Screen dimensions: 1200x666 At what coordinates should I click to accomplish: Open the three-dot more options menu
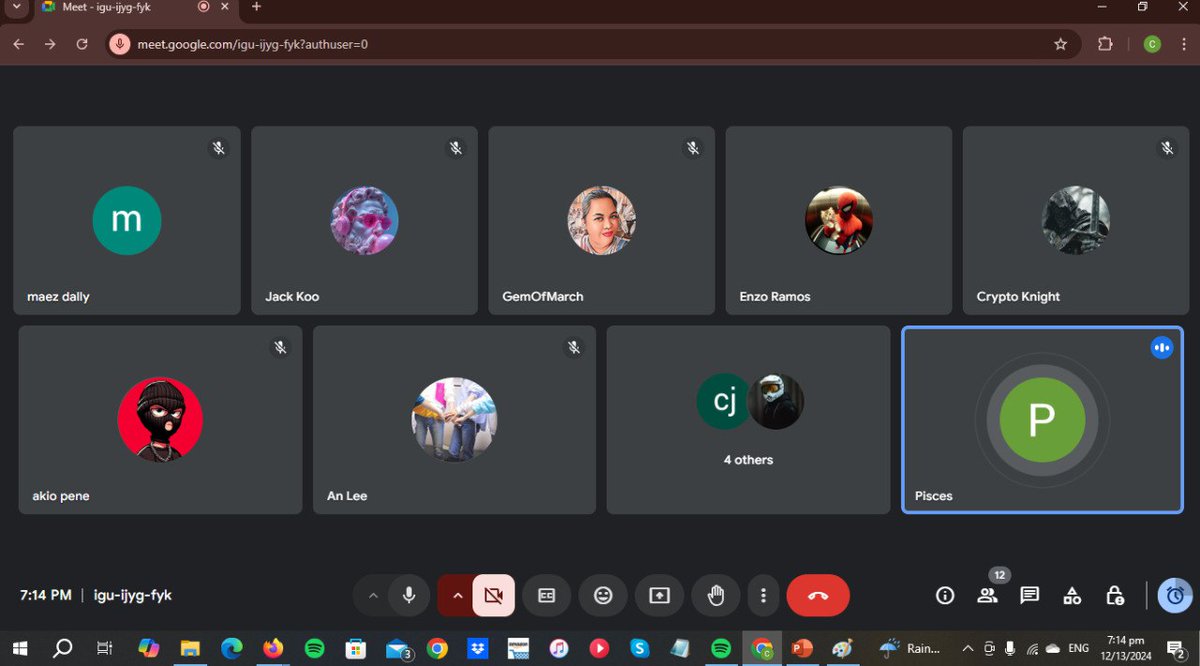[x=763, y=595]
